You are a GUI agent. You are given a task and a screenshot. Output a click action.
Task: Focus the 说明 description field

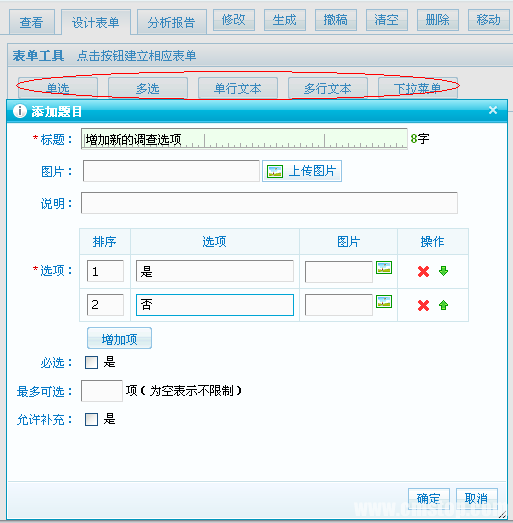[x=269, y=202]
